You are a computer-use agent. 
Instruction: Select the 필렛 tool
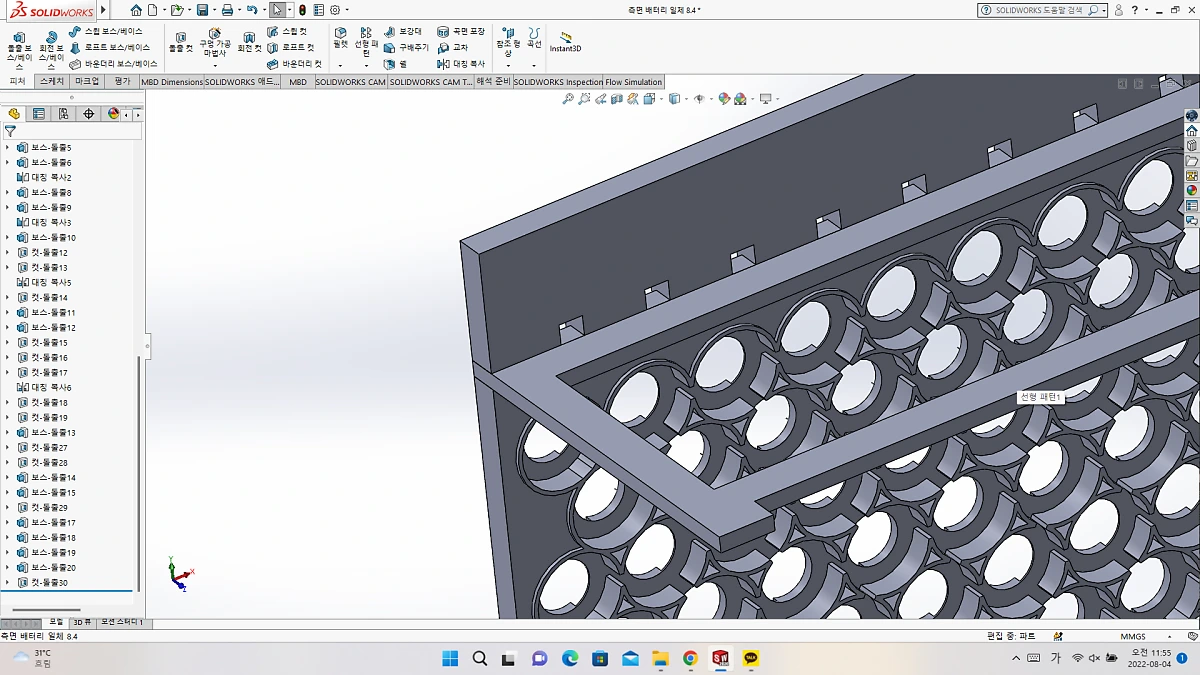[340, 38]
